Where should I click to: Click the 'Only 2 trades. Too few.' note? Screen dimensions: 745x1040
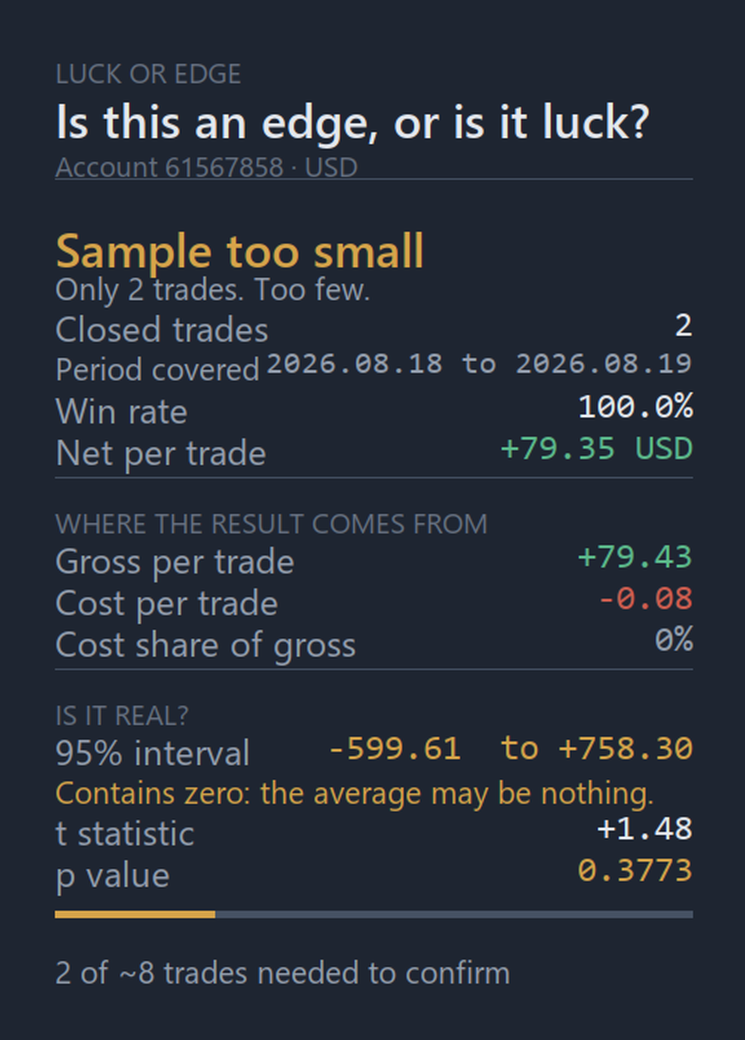[213, 290]
